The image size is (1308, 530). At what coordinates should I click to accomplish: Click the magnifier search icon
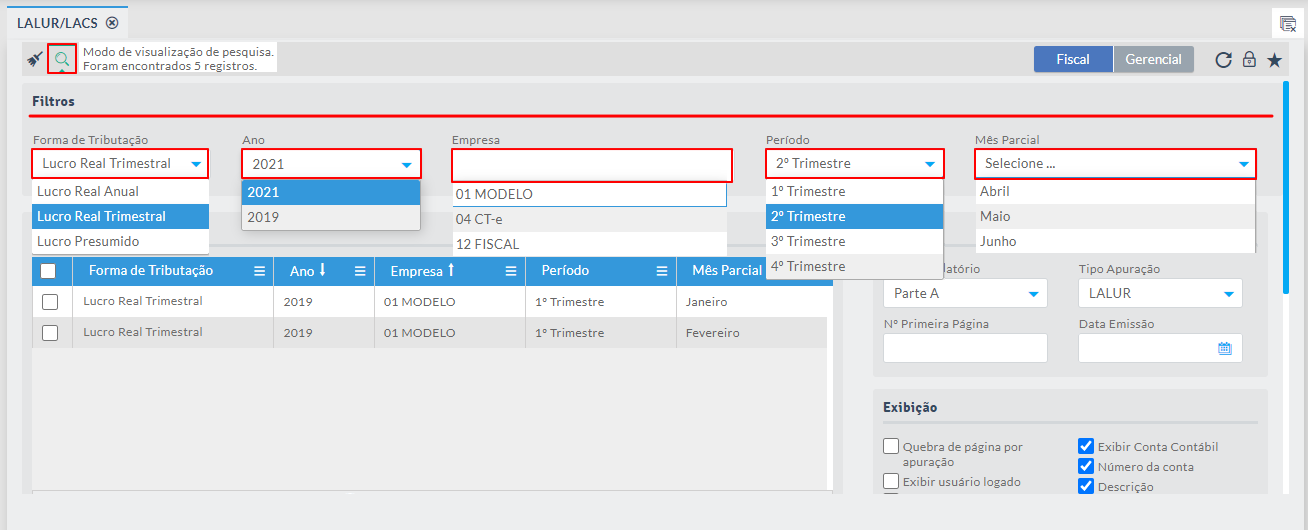[62, 59]
